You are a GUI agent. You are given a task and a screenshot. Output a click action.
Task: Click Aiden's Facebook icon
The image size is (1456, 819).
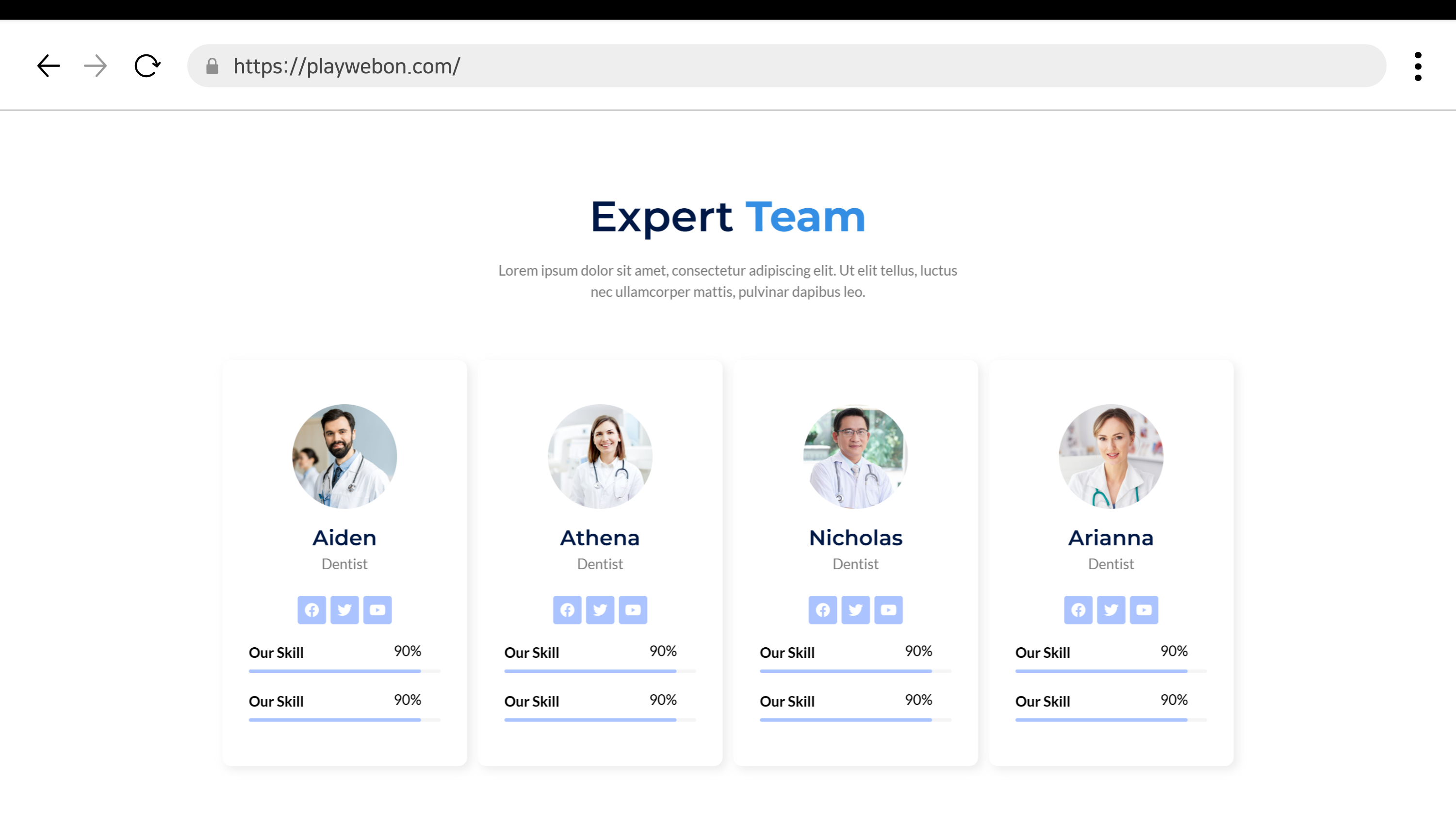pos(311,610)
